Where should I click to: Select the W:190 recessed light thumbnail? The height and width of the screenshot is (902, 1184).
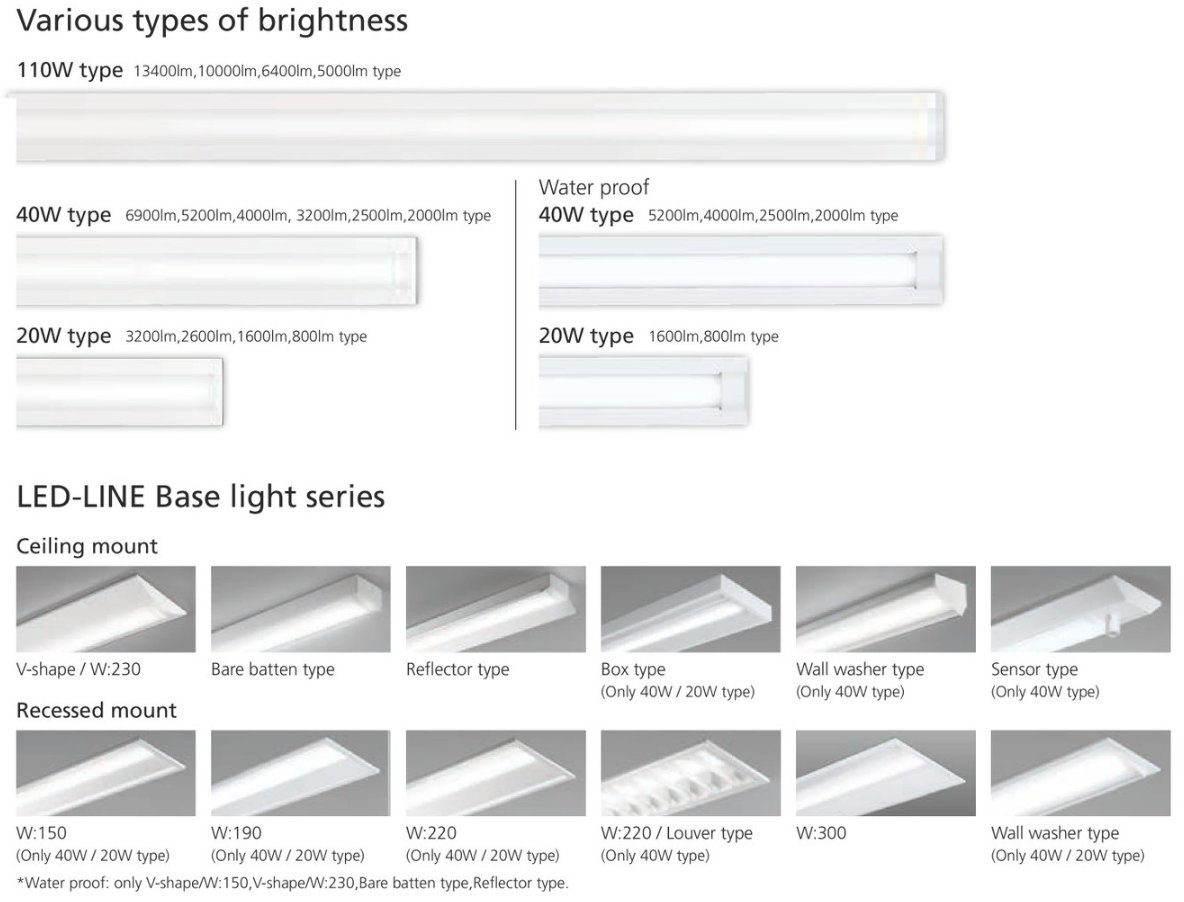point(301,773)
